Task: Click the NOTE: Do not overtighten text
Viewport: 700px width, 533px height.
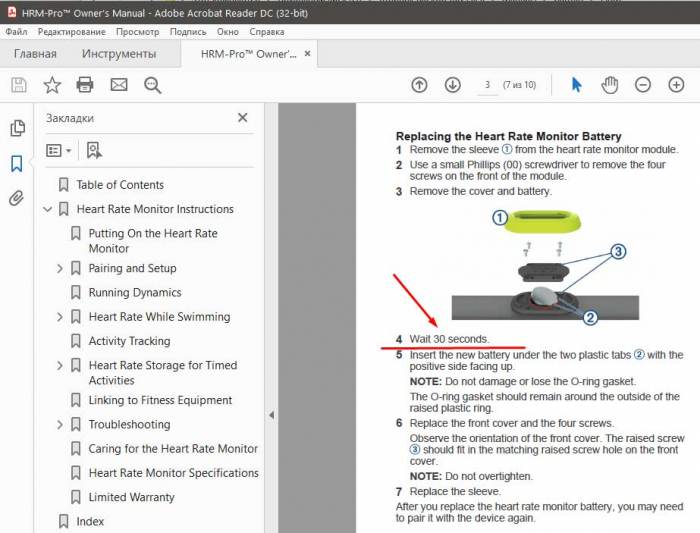Action: [x=471, y=476]
